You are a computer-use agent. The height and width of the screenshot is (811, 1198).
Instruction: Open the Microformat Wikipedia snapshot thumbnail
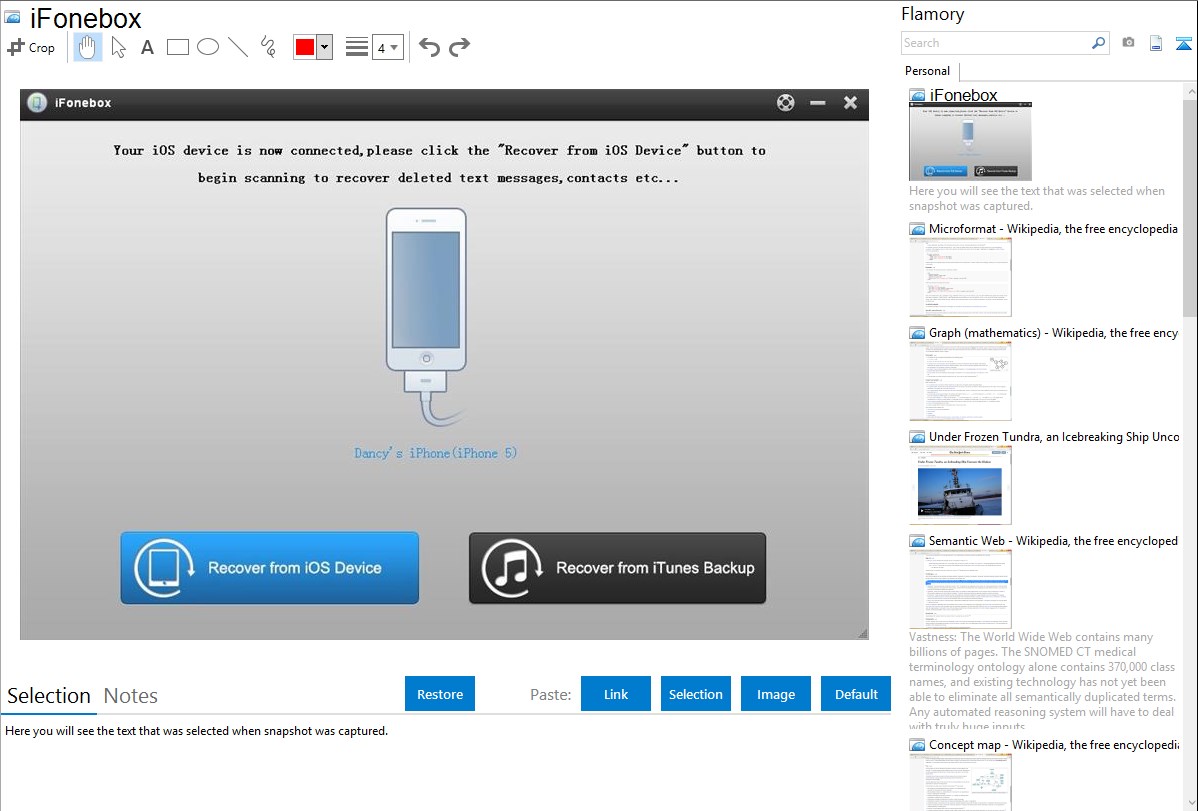point(960,277)
